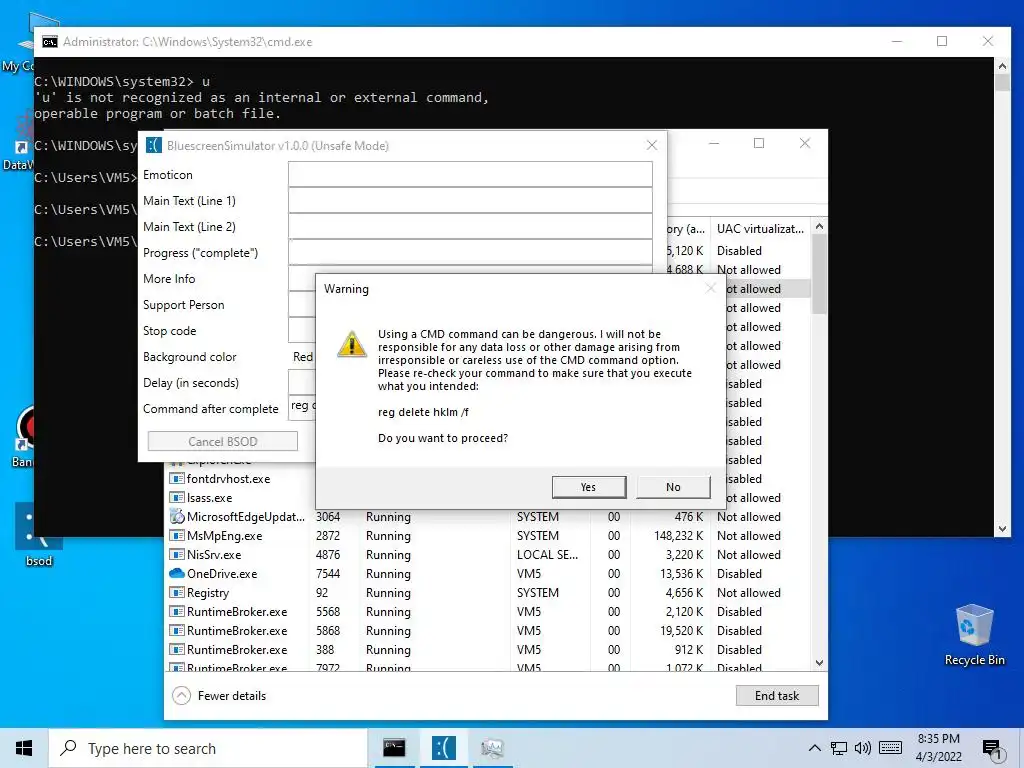1024x768 pixels.
Task: Select NisSrv.exe process row
Action: coord(488,554)
